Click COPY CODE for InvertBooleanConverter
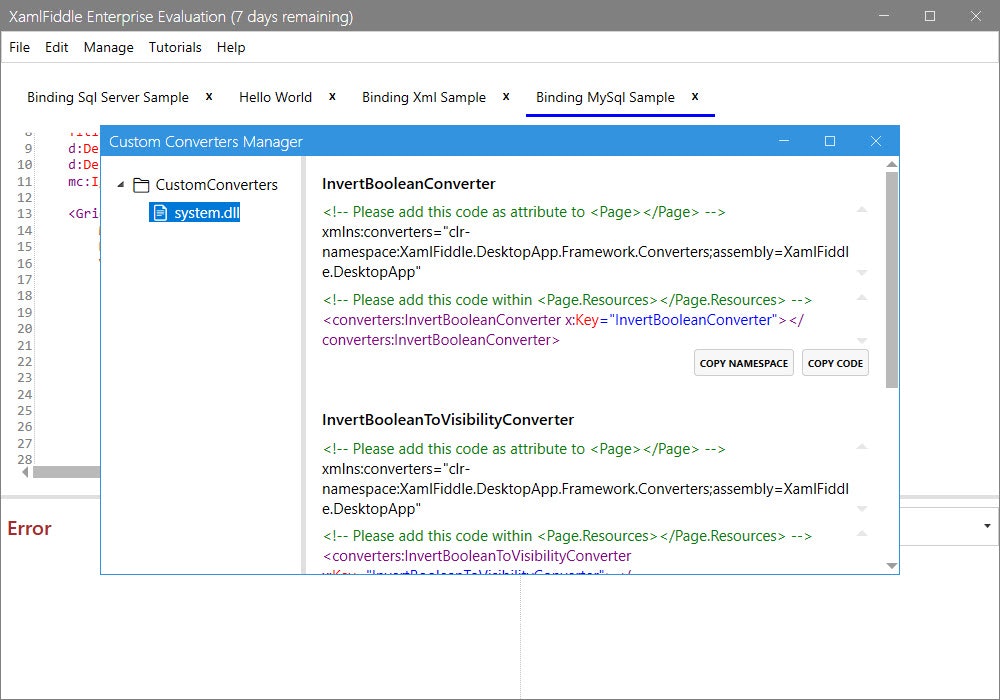1000x700 pixels. click(835, 363)
